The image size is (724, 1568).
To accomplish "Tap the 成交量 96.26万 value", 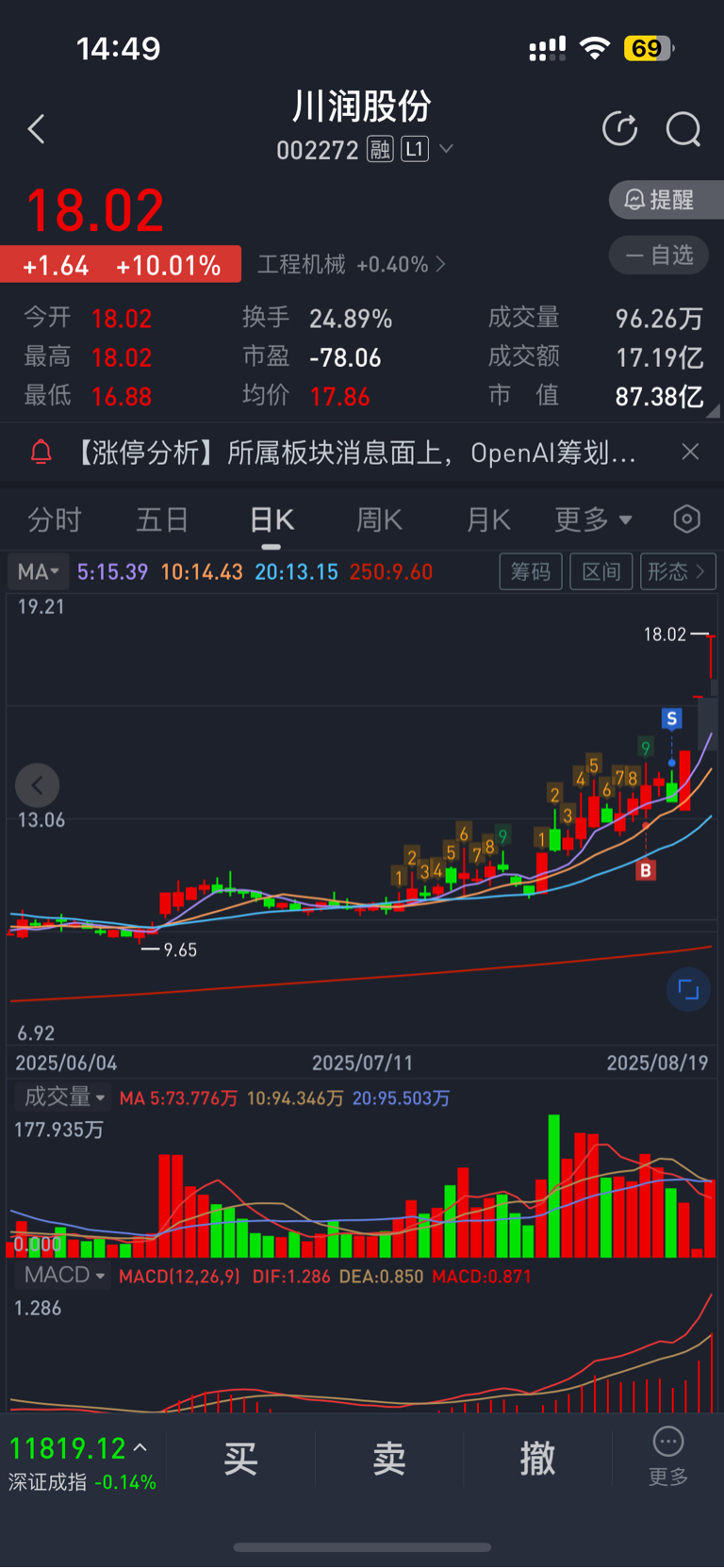I will [659, 319].
